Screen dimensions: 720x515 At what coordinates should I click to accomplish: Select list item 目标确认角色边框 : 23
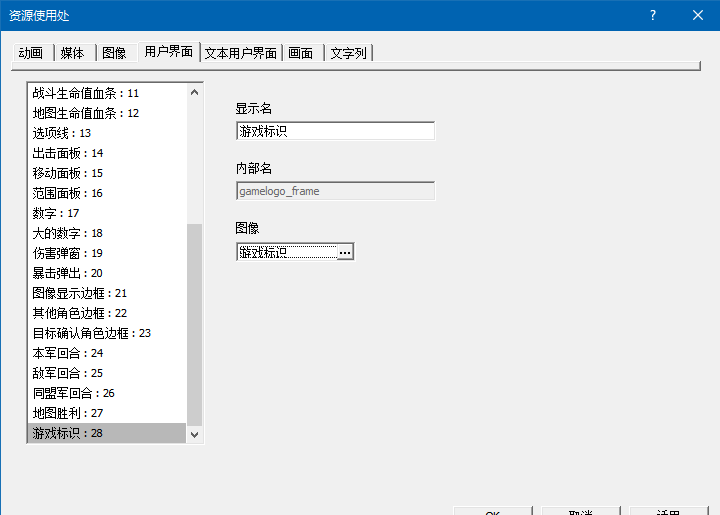(x=107, y=333)
